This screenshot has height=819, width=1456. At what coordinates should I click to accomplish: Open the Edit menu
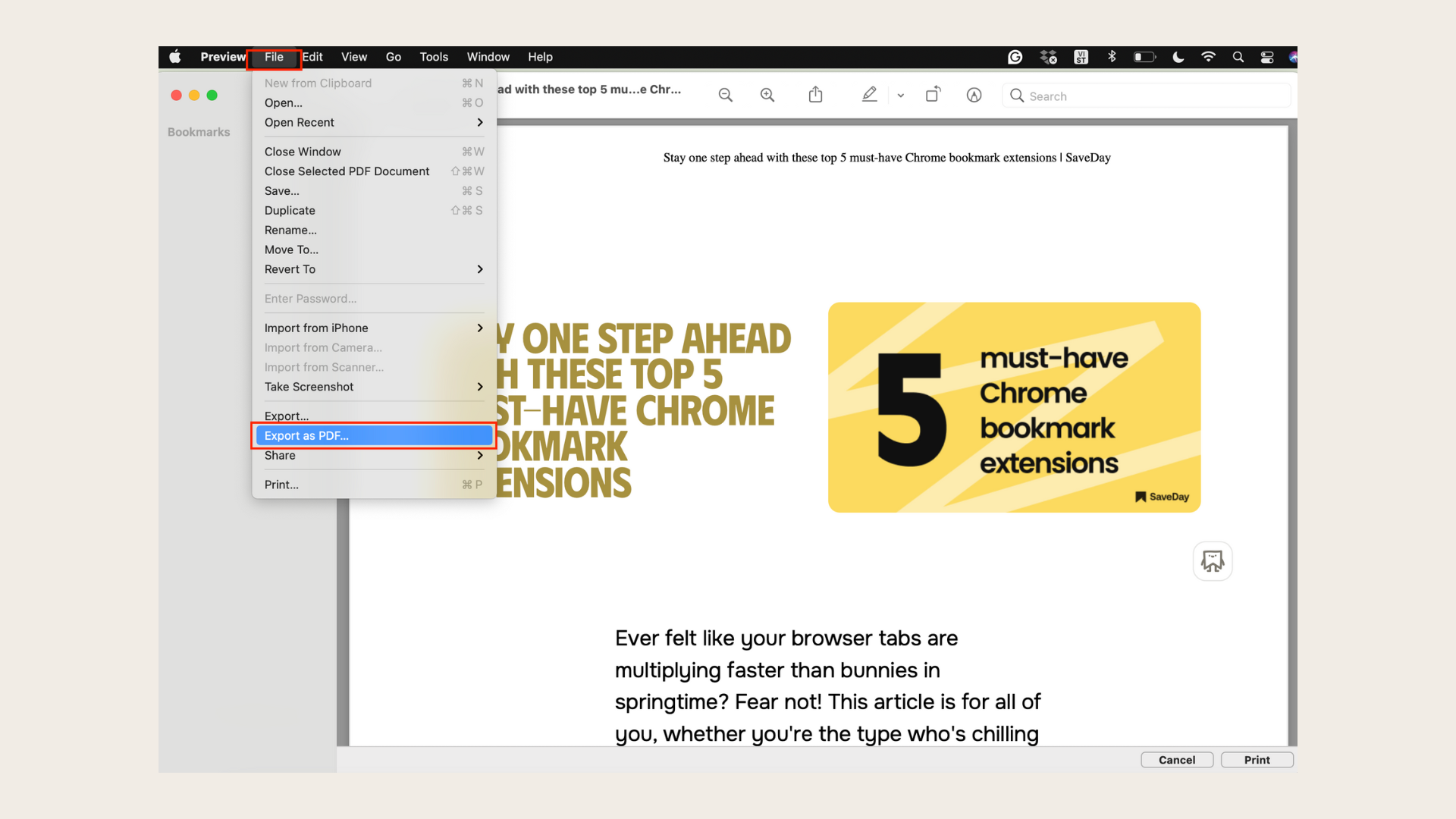(312, 57)
